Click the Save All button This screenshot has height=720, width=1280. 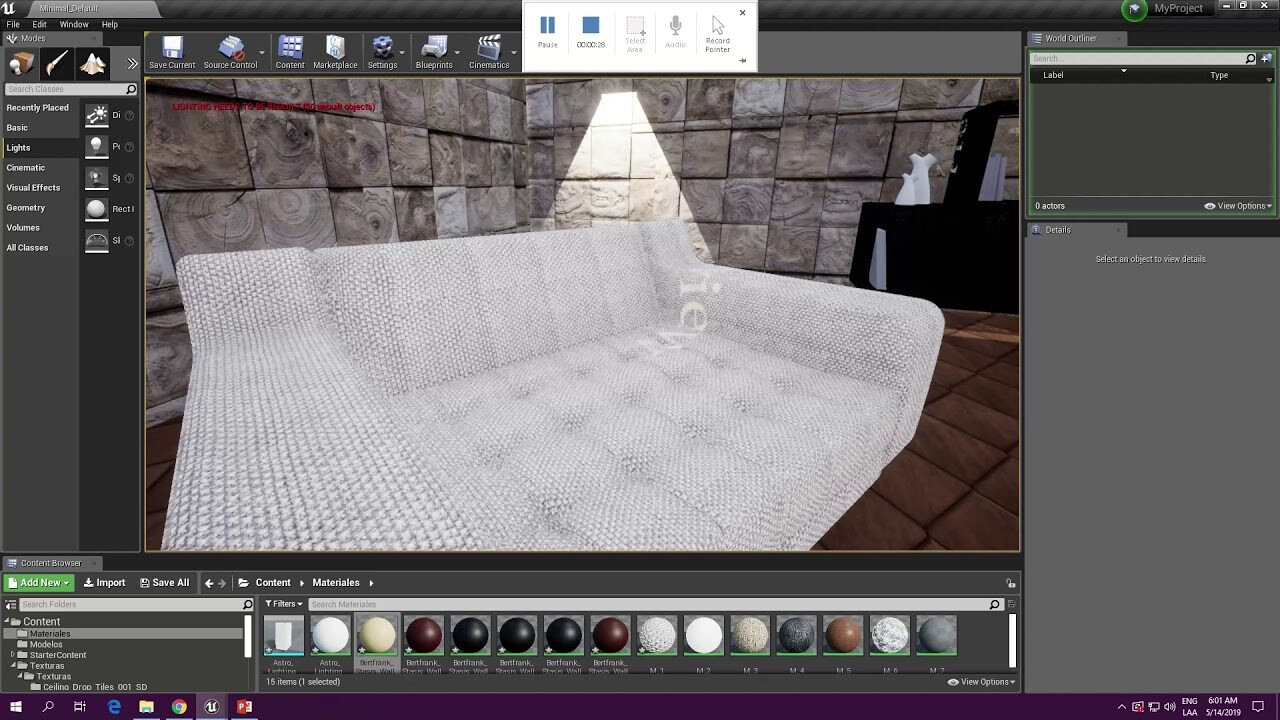[164, 583]
